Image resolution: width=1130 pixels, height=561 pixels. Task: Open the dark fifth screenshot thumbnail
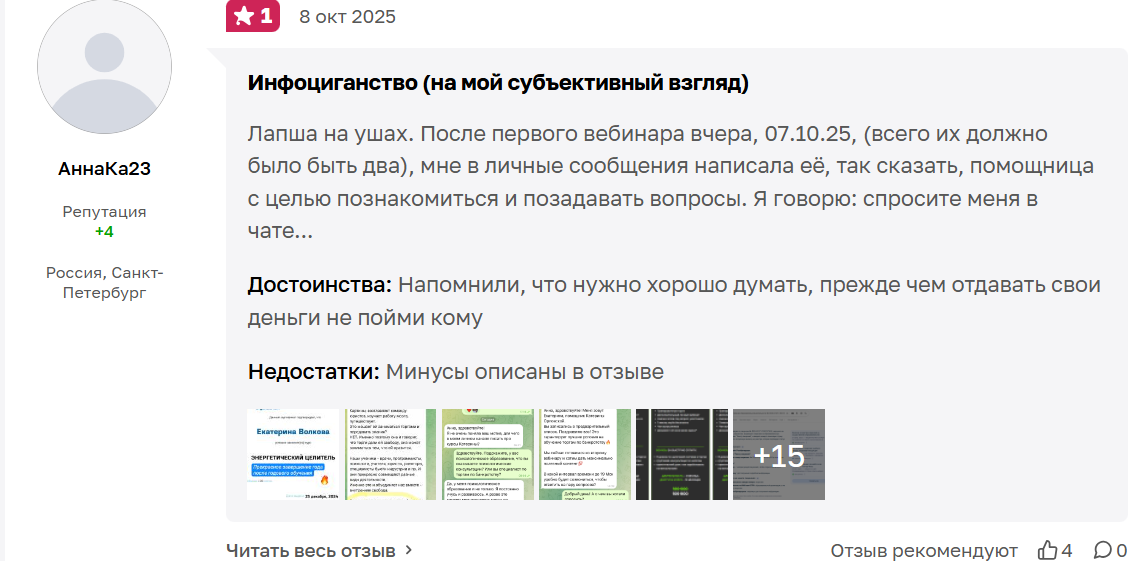(x=682, y=454)
